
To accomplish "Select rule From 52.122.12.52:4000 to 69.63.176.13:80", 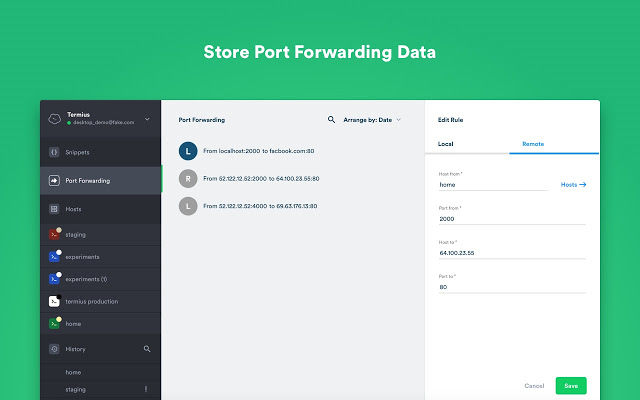I will (260, 206).
